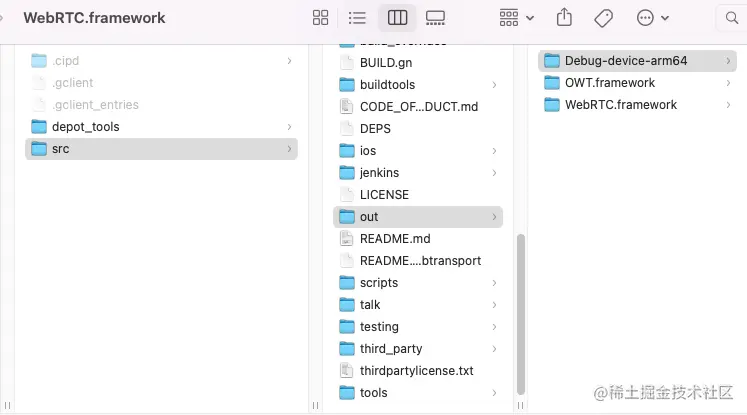Expand chevron next to scripts
Screen dimensions: 747x415
click(494, 283)
